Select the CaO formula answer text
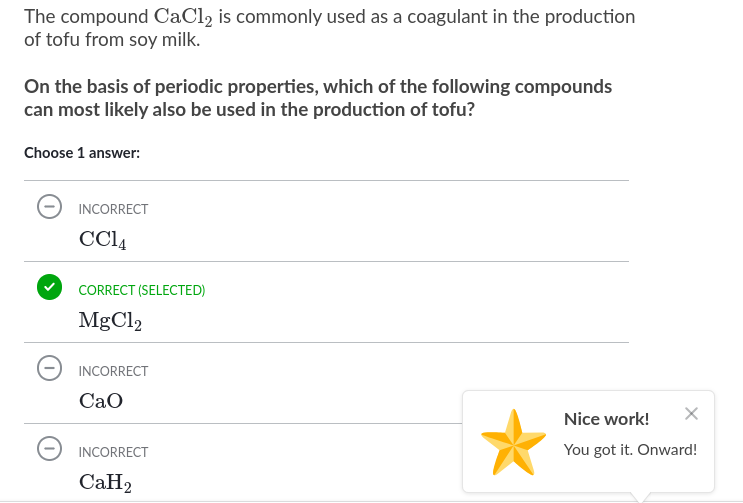 pos(101,401)
